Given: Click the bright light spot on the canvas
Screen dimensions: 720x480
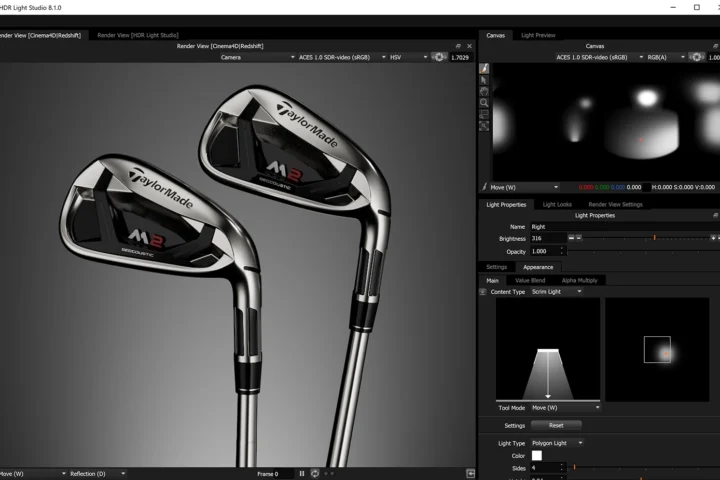Looking at the screenshot, I should pos(647,98).
